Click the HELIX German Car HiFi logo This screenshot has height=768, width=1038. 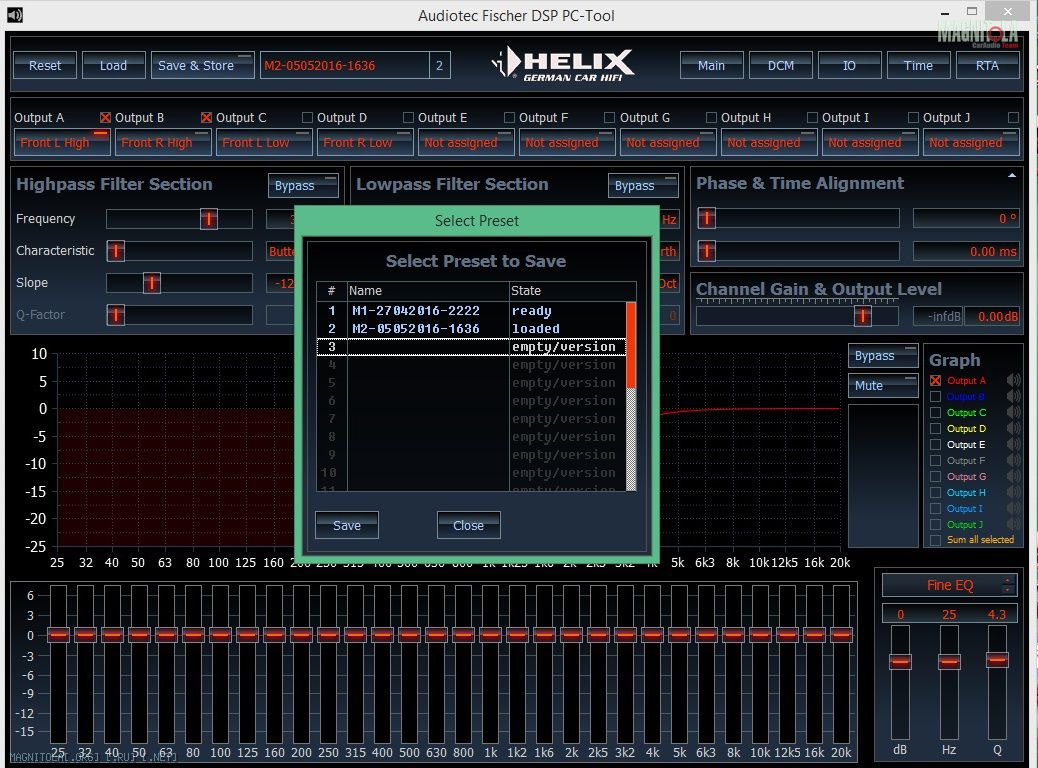(x=563, y=64)
